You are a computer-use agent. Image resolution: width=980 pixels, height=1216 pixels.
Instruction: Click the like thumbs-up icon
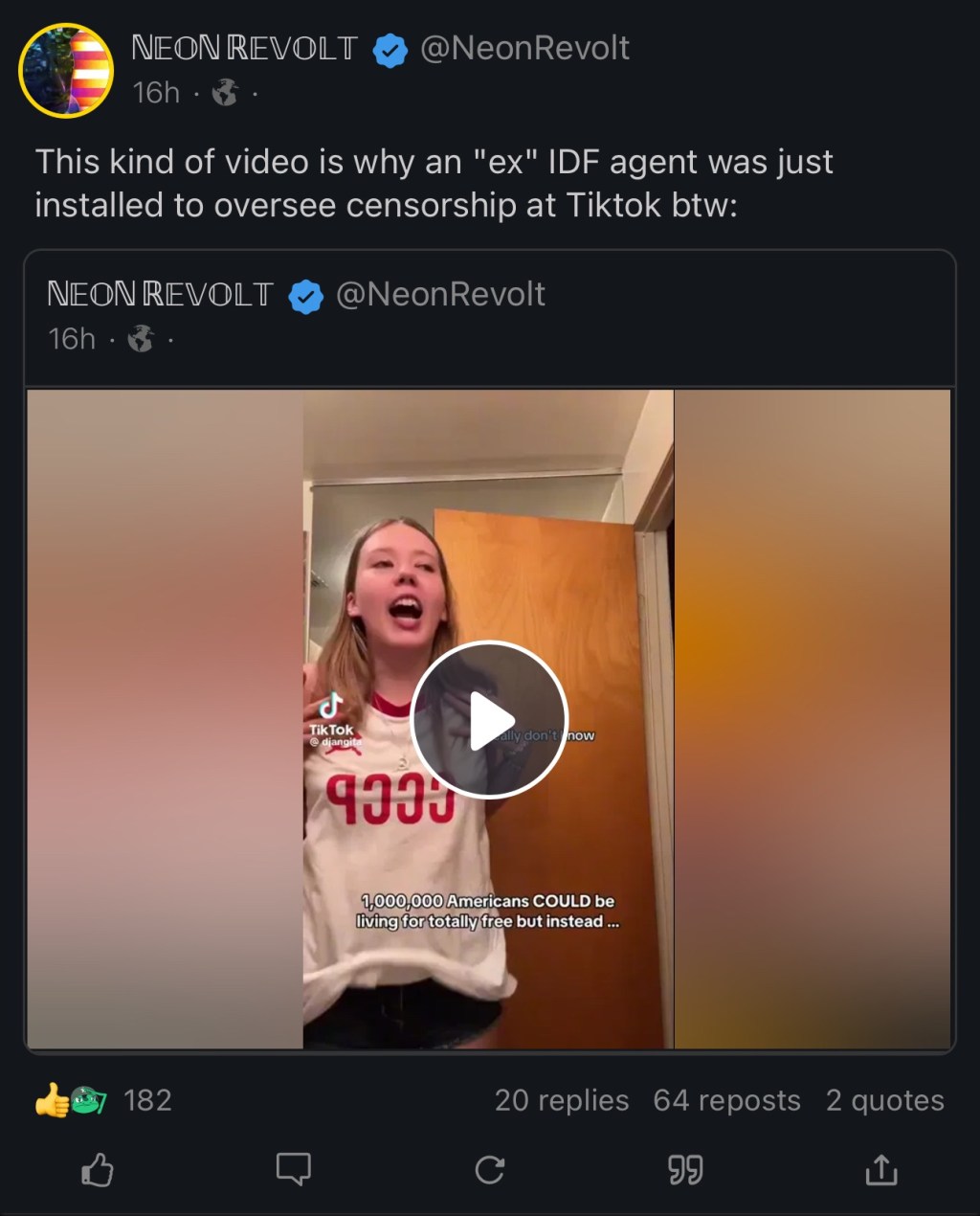98,1169
